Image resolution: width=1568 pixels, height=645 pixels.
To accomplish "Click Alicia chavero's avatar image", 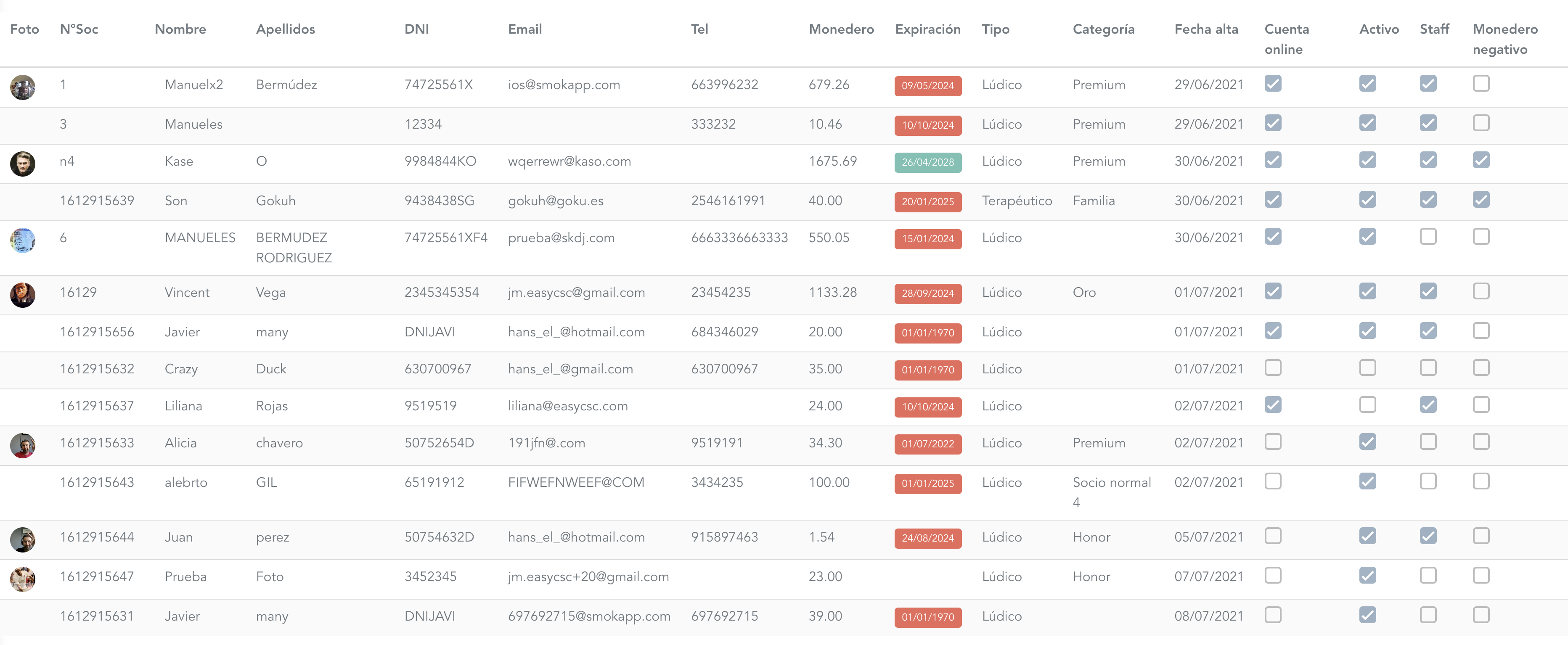I will pos(23,445).
